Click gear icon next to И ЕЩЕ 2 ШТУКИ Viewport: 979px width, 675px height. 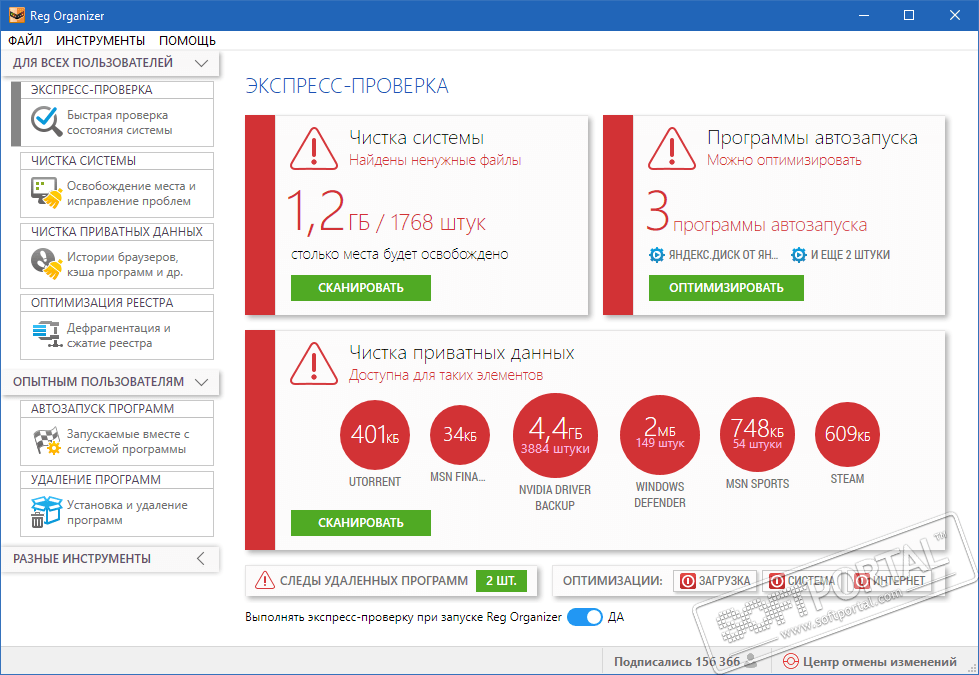click(x=799, y=255)
